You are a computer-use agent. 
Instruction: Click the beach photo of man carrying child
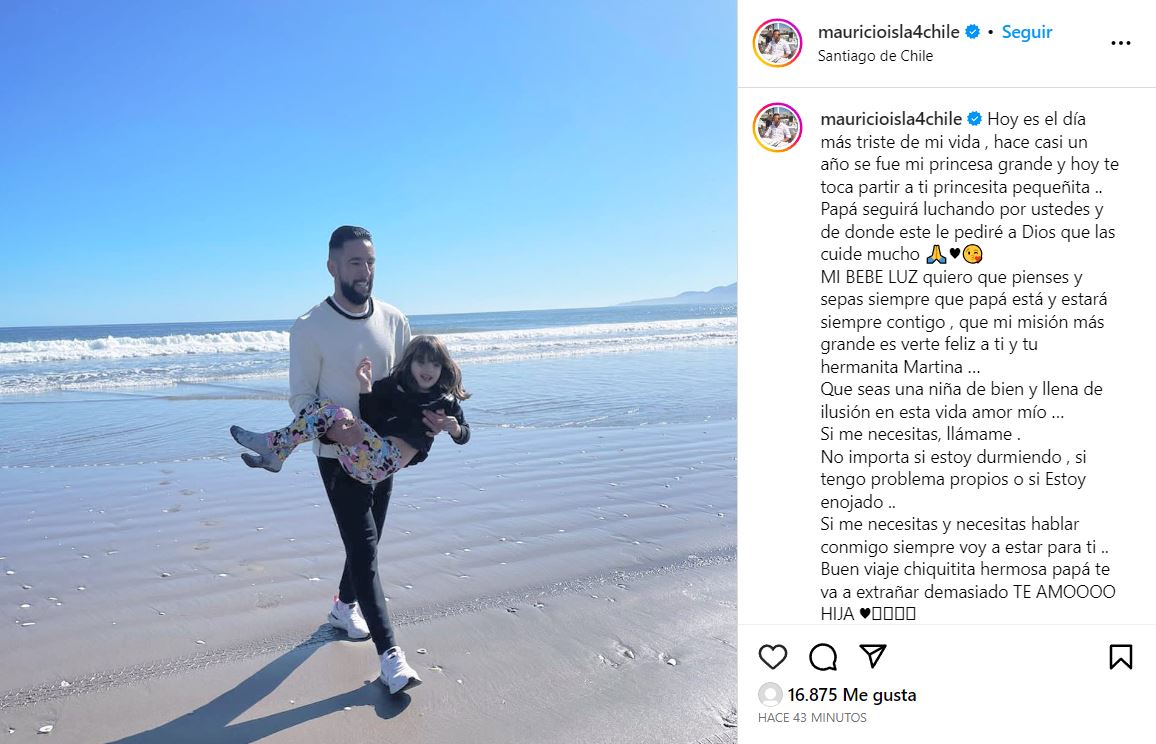pos(368,372)
